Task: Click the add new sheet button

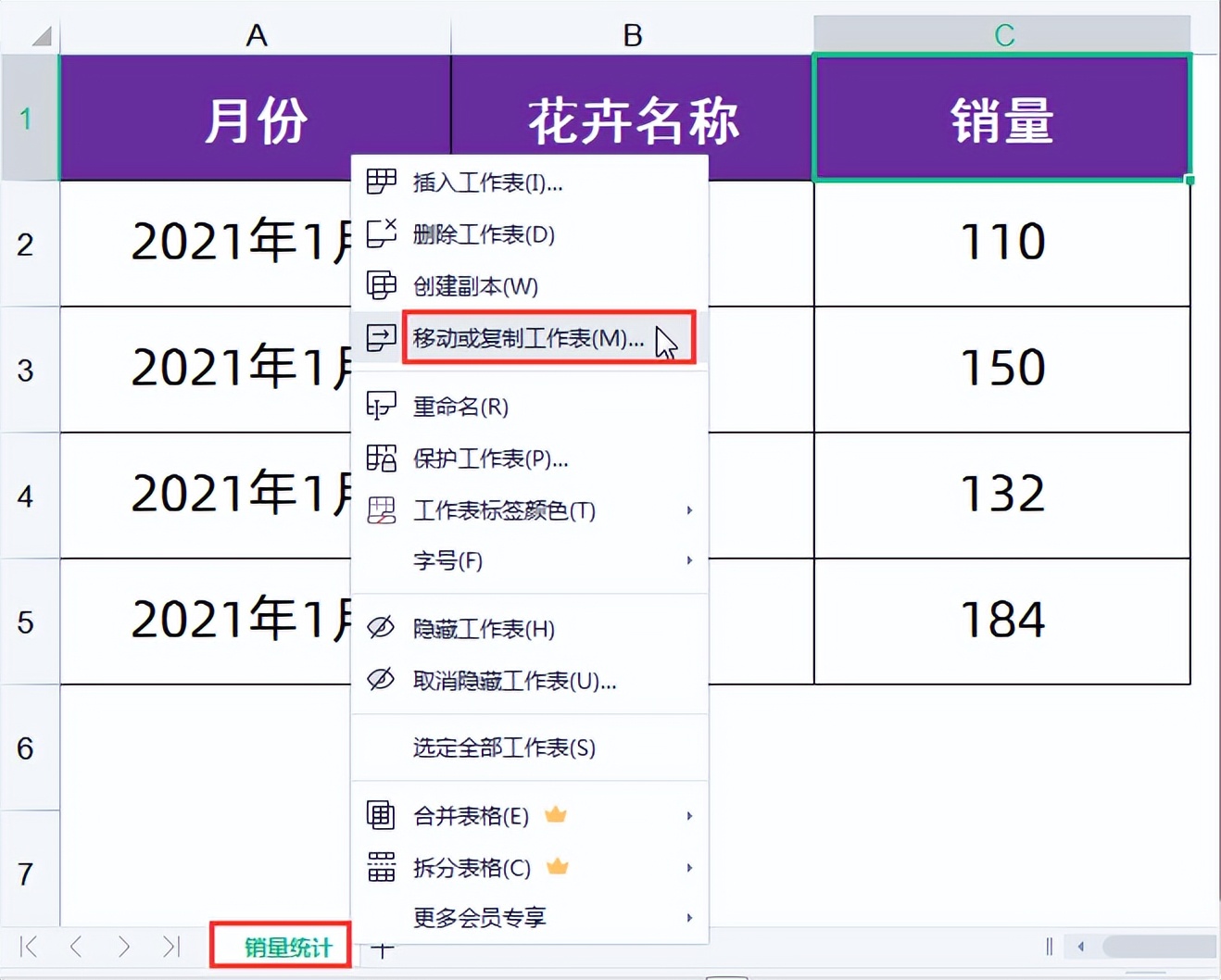Action: coord(383,946)
